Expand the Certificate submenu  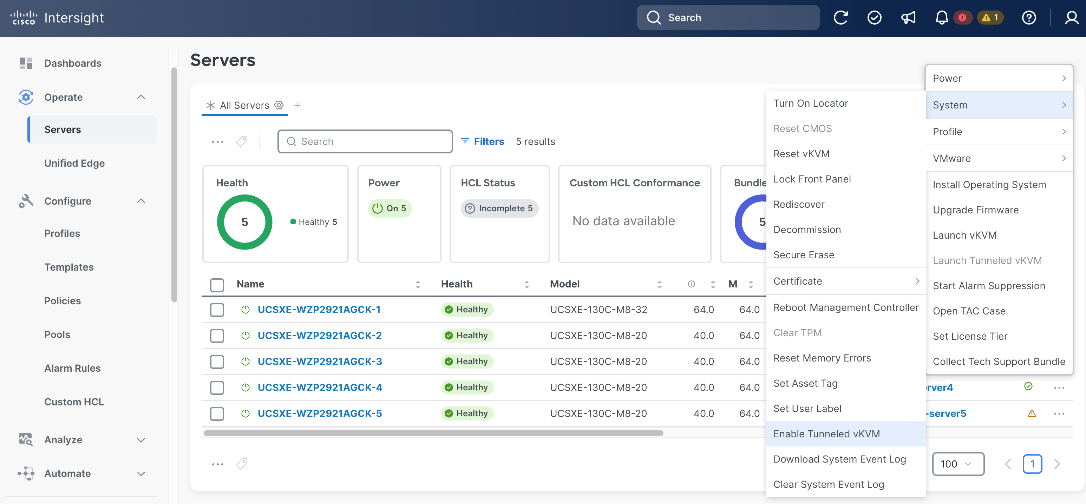click(846, 281)
